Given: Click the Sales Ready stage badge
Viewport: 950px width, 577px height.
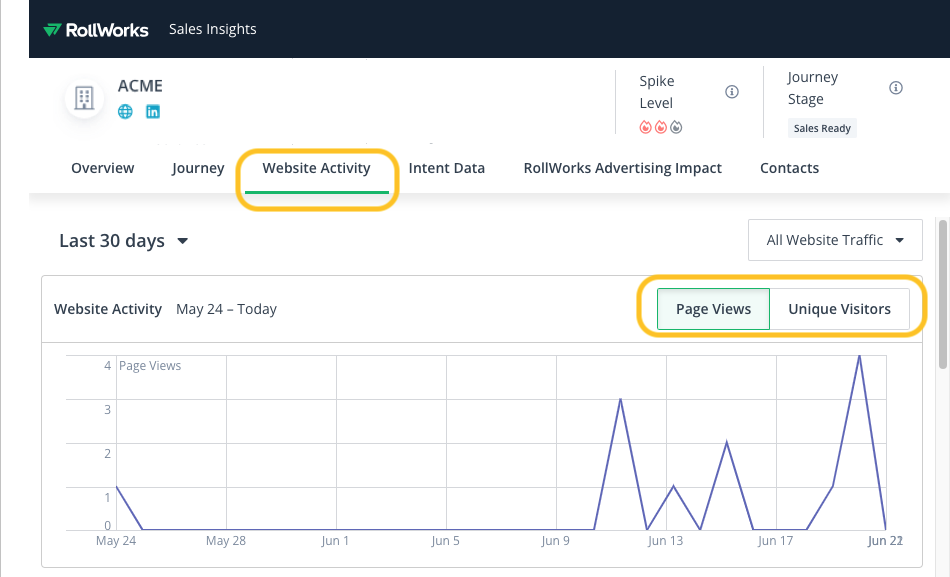Looking at the screenshot, I should coord(822,128).
